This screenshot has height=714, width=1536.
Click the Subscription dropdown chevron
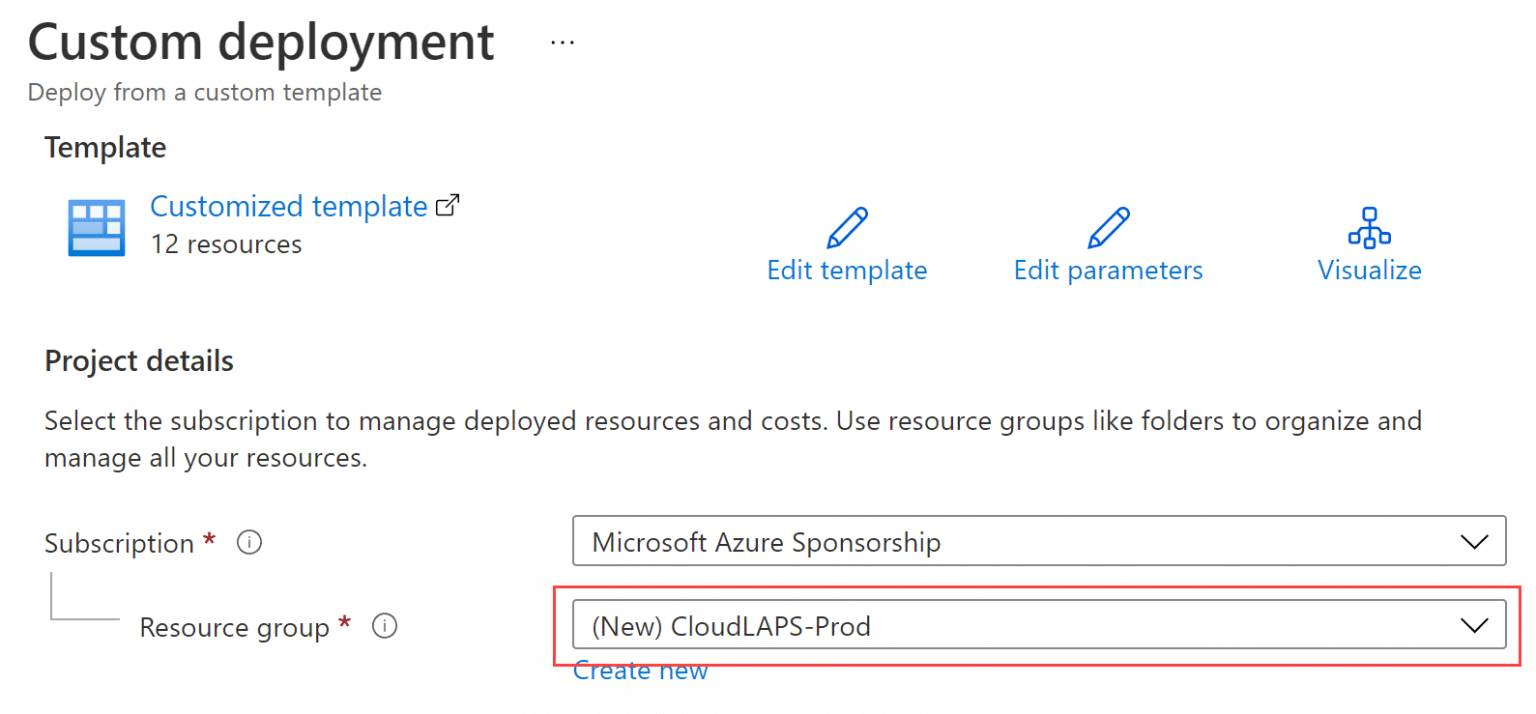[1475, 541]
